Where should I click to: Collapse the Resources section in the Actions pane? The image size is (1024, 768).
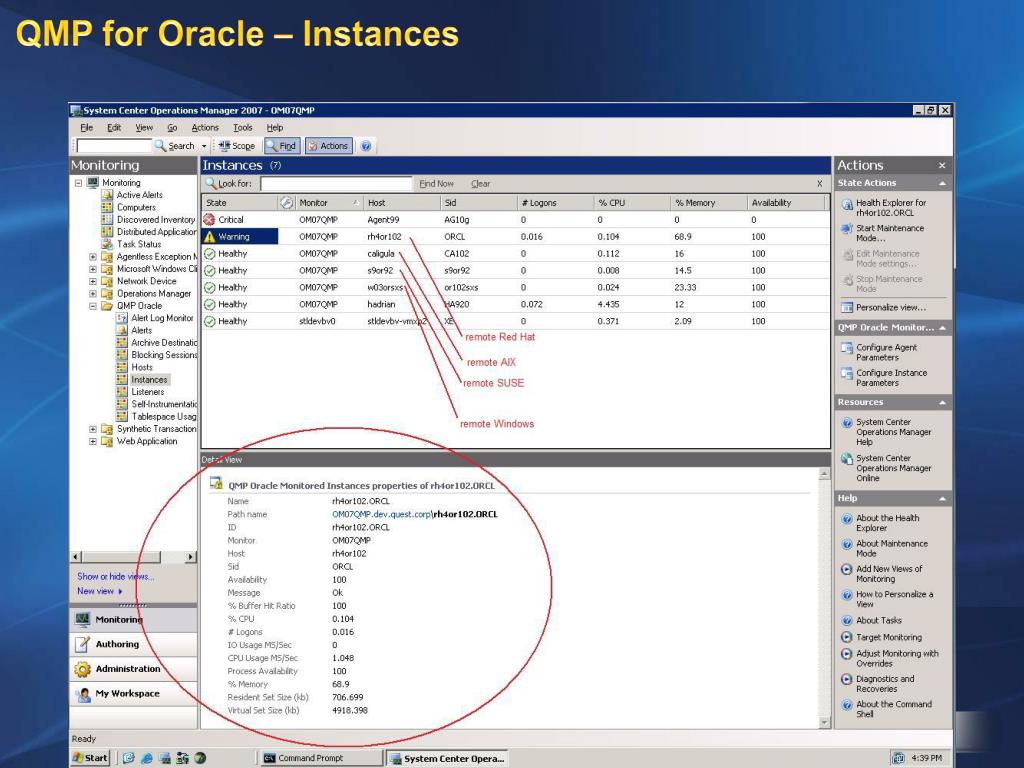pos(942,402)
